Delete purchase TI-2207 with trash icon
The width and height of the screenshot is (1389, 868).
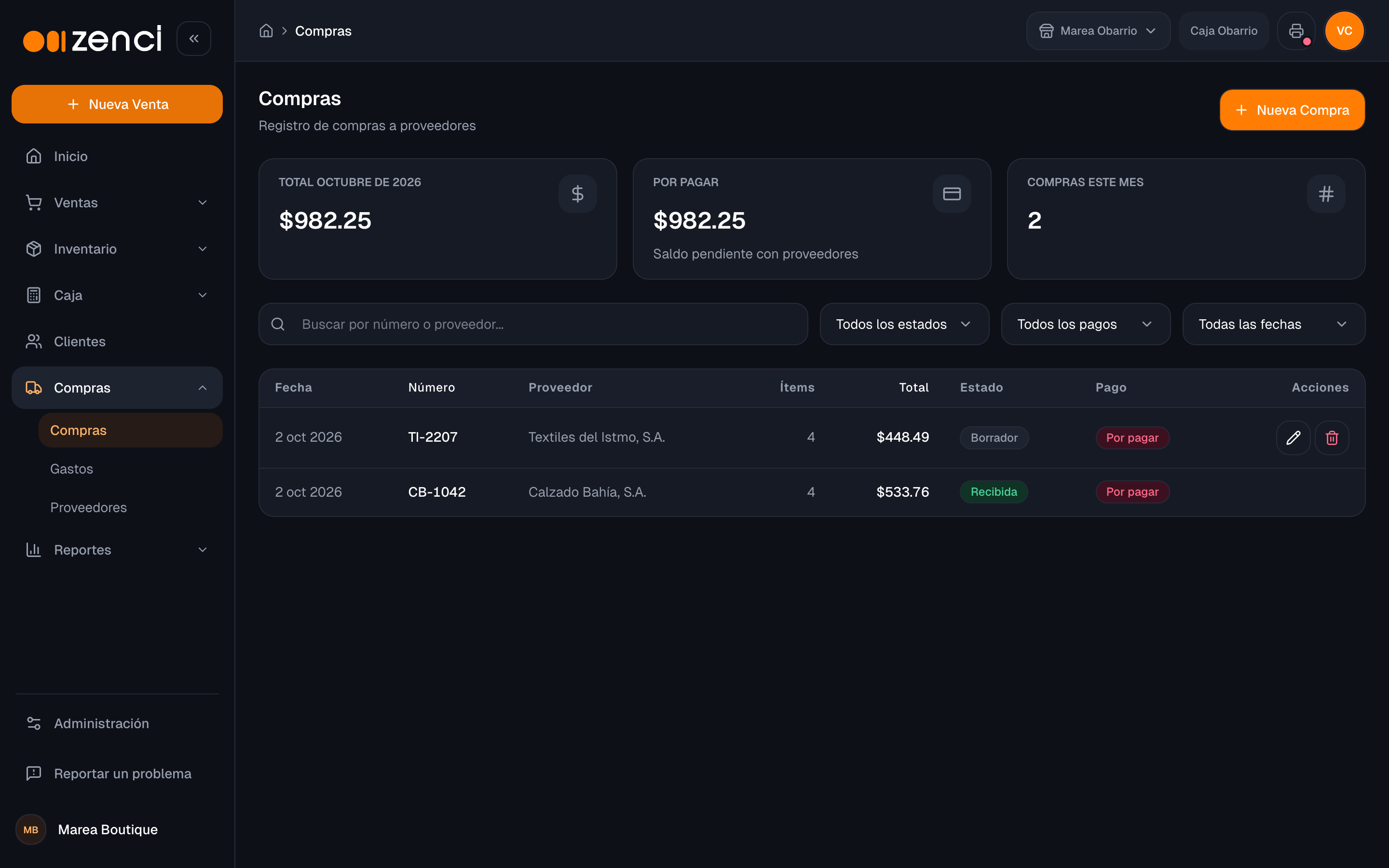(1332, 438)
